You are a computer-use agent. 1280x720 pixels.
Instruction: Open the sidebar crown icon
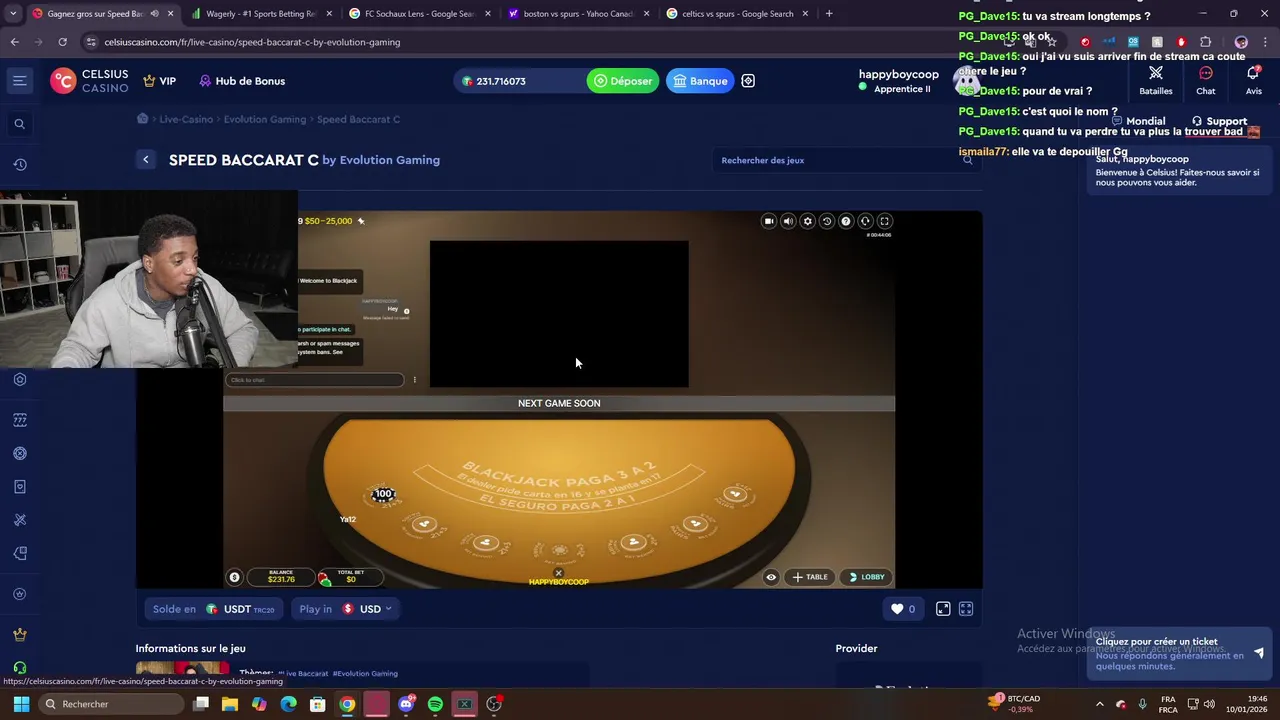(19, 634)
